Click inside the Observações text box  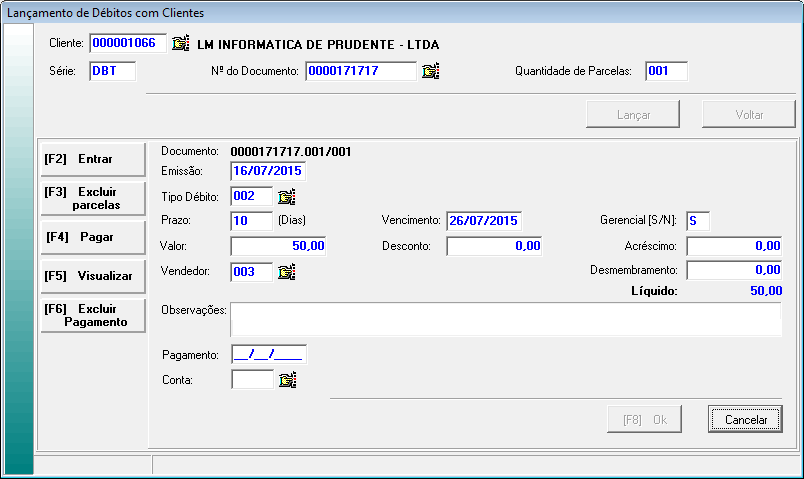click(x=505, y=320)
